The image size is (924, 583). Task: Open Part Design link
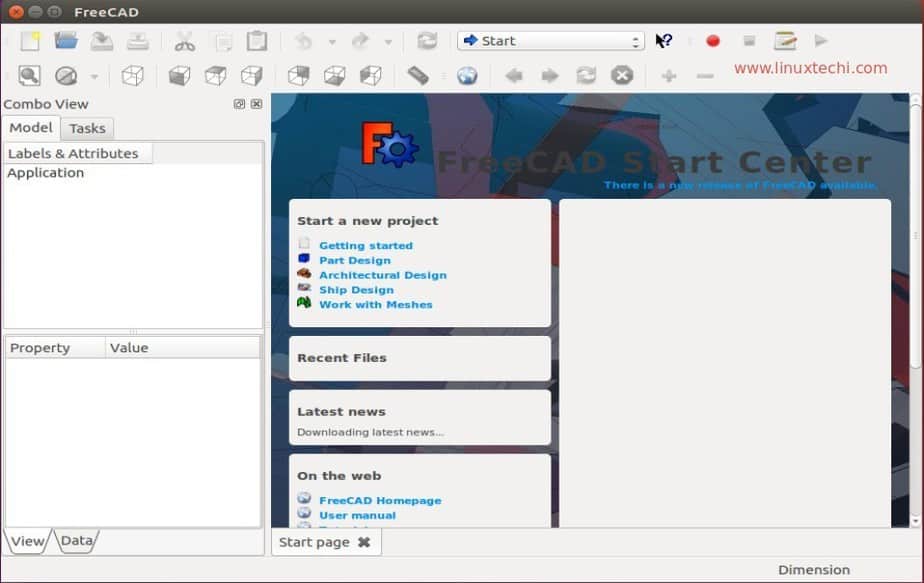tap(355, 261)
